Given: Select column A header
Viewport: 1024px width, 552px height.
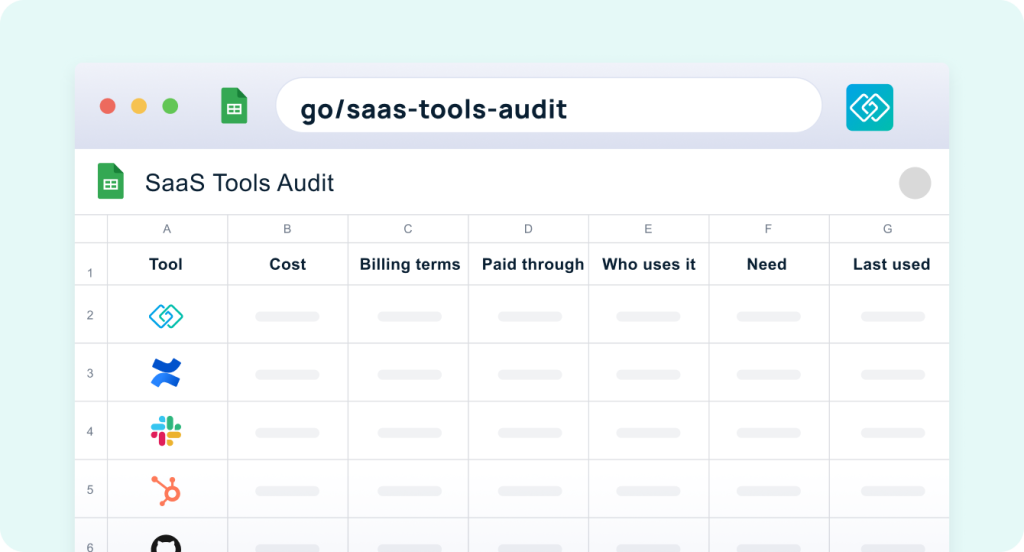Looking at the screenshot, I should [167, 229].
